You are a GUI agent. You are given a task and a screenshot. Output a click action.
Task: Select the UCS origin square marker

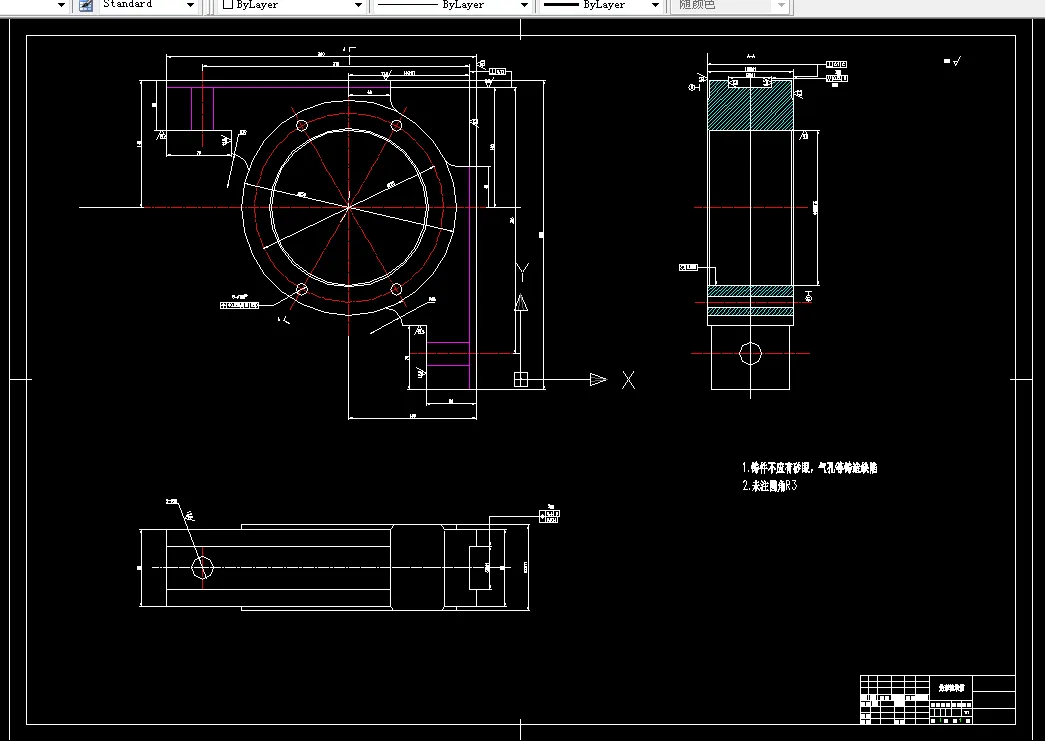click(521, 379)
